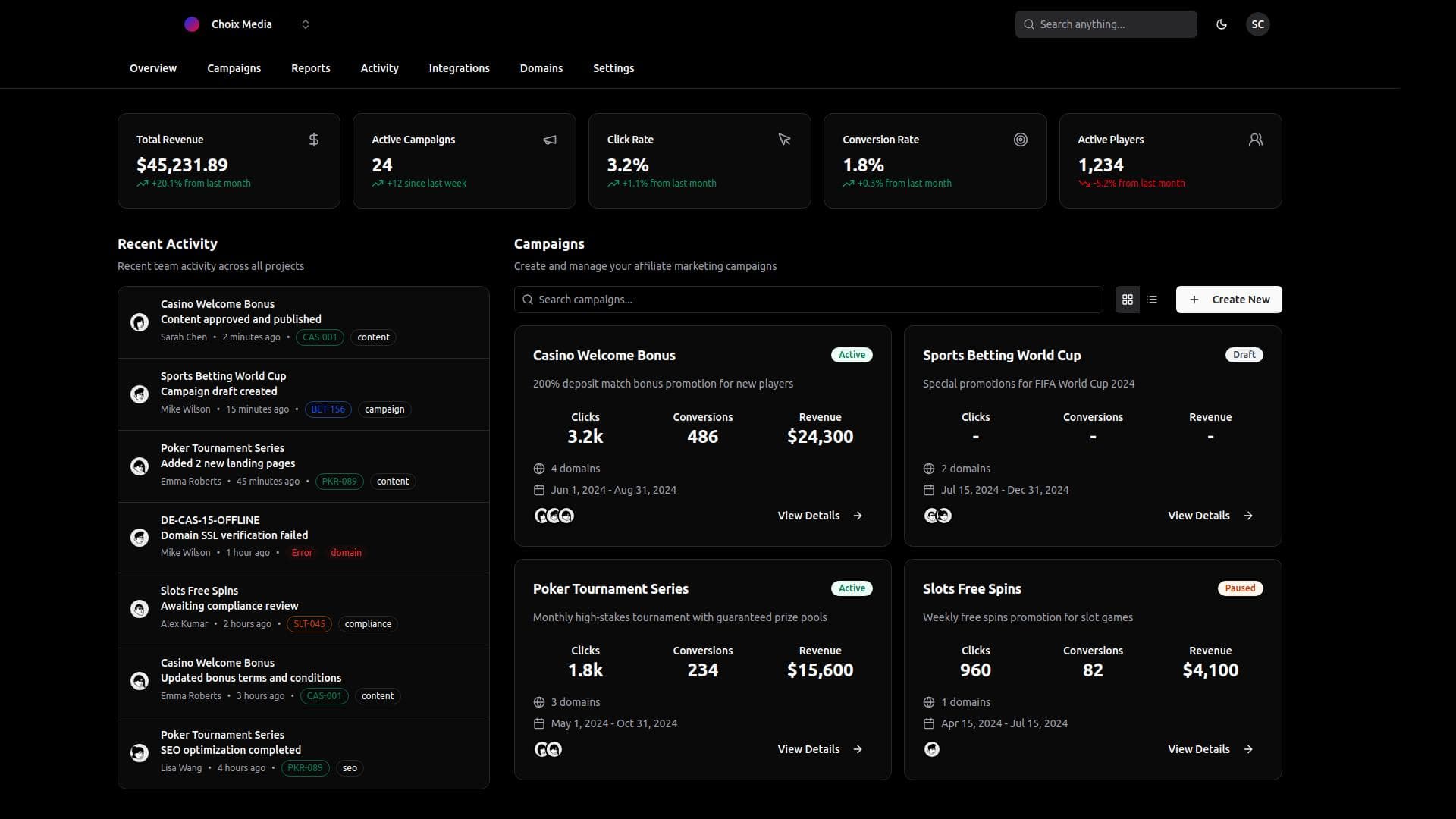Click the plus icon in Create New
Image resolution: width=1456 pixels, height=819 pixels.
click(1194, 300)
